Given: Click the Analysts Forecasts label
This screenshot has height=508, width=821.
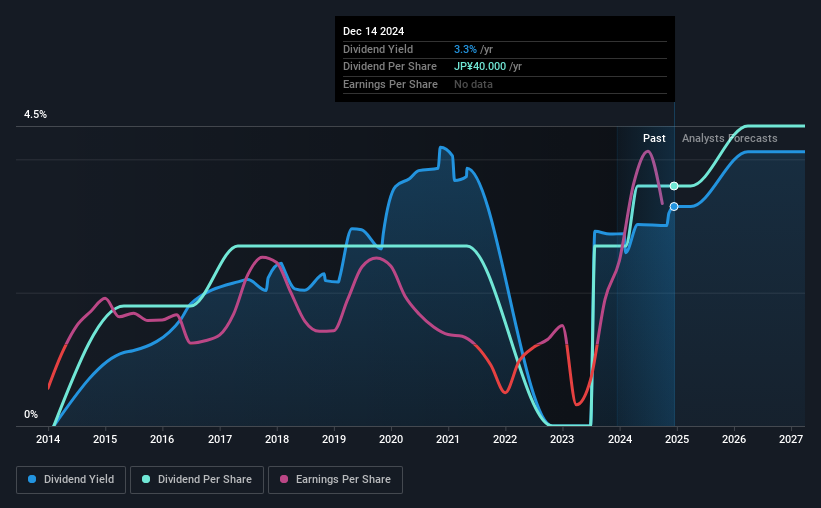Looking at the screenshot, I should click(729, 138).
